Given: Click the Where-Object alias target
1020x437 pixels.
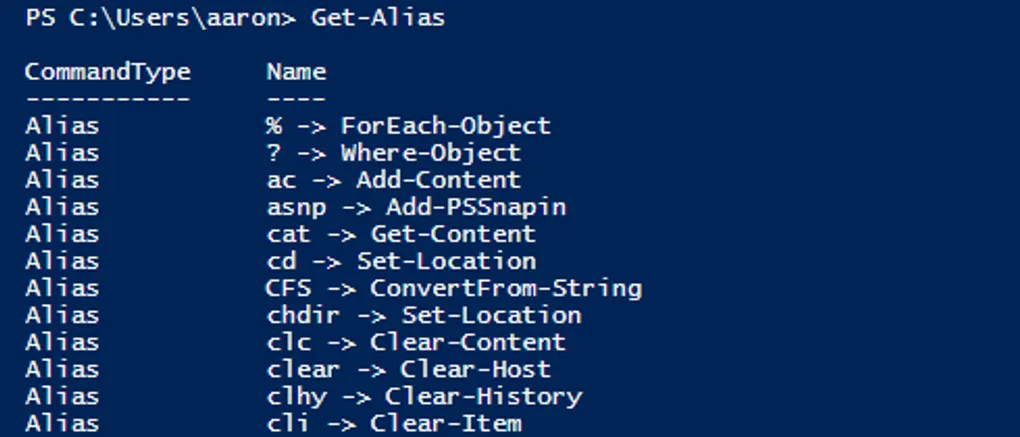Looking at the screenshot, I should click(430, 153).
